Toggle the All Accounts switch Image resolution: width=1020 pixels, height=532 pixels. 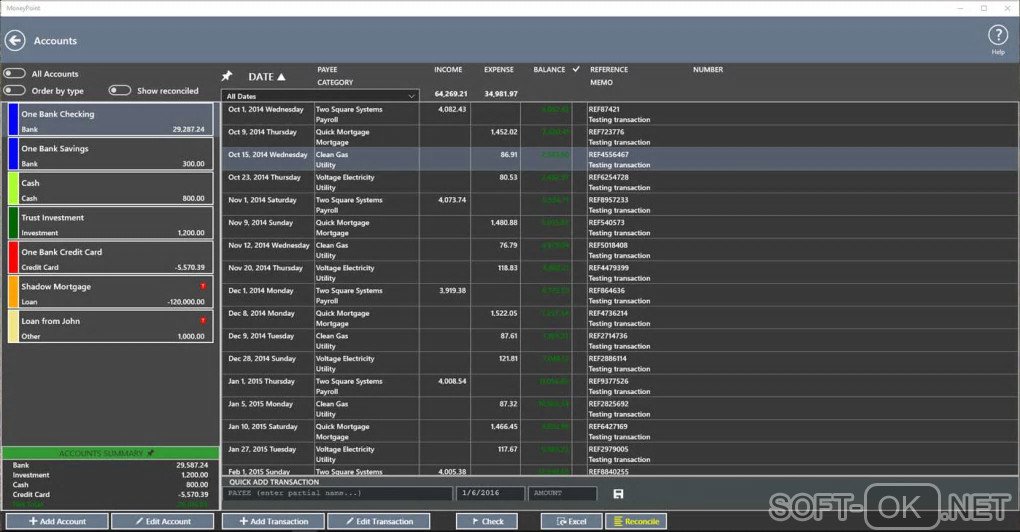pos(14,73)
